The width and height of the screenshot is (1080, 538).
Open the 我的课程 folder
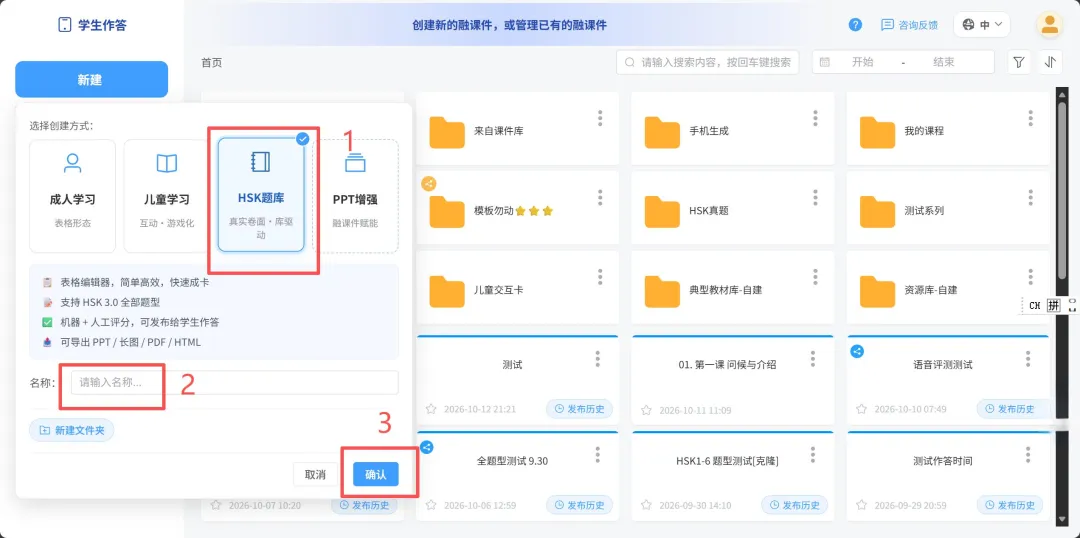pyautogui.click(x=948, y=129)
